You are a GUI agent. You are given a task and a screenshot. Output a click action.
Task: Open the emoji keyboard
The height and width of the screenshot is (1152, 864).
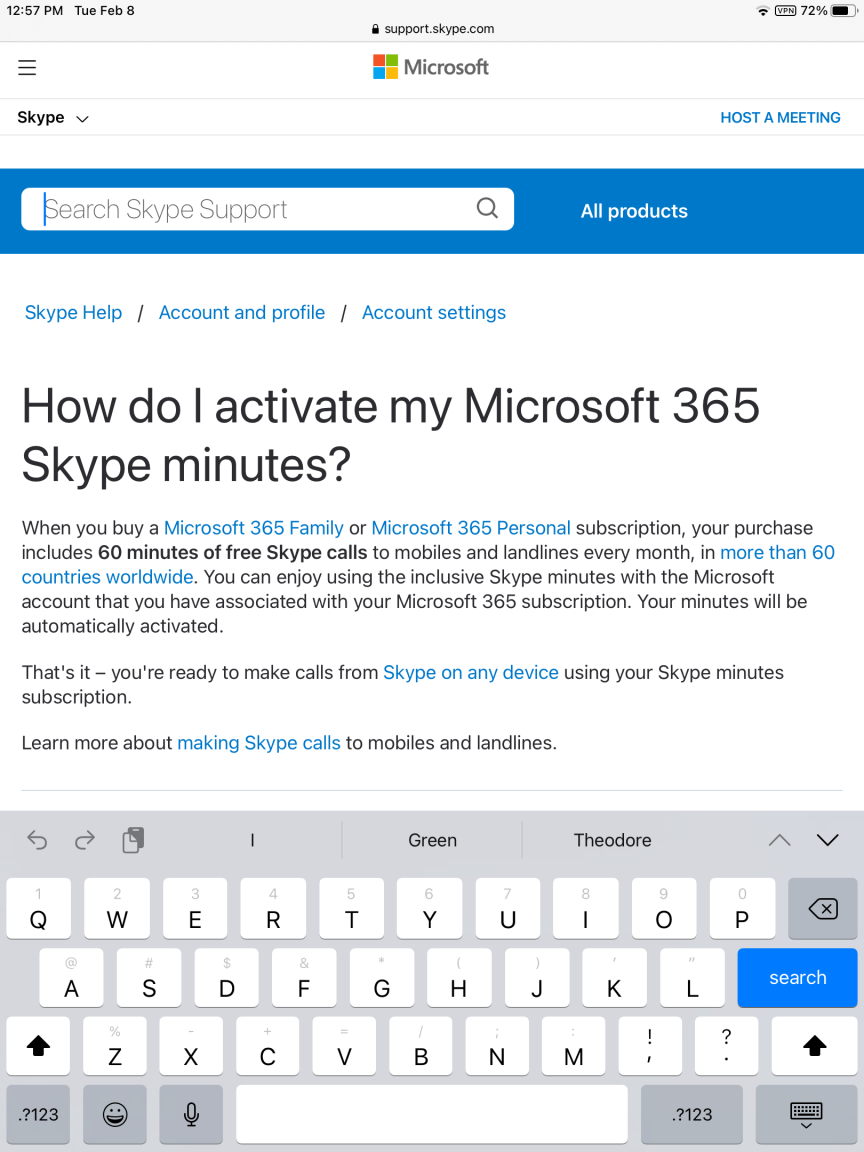(115, 1115)
